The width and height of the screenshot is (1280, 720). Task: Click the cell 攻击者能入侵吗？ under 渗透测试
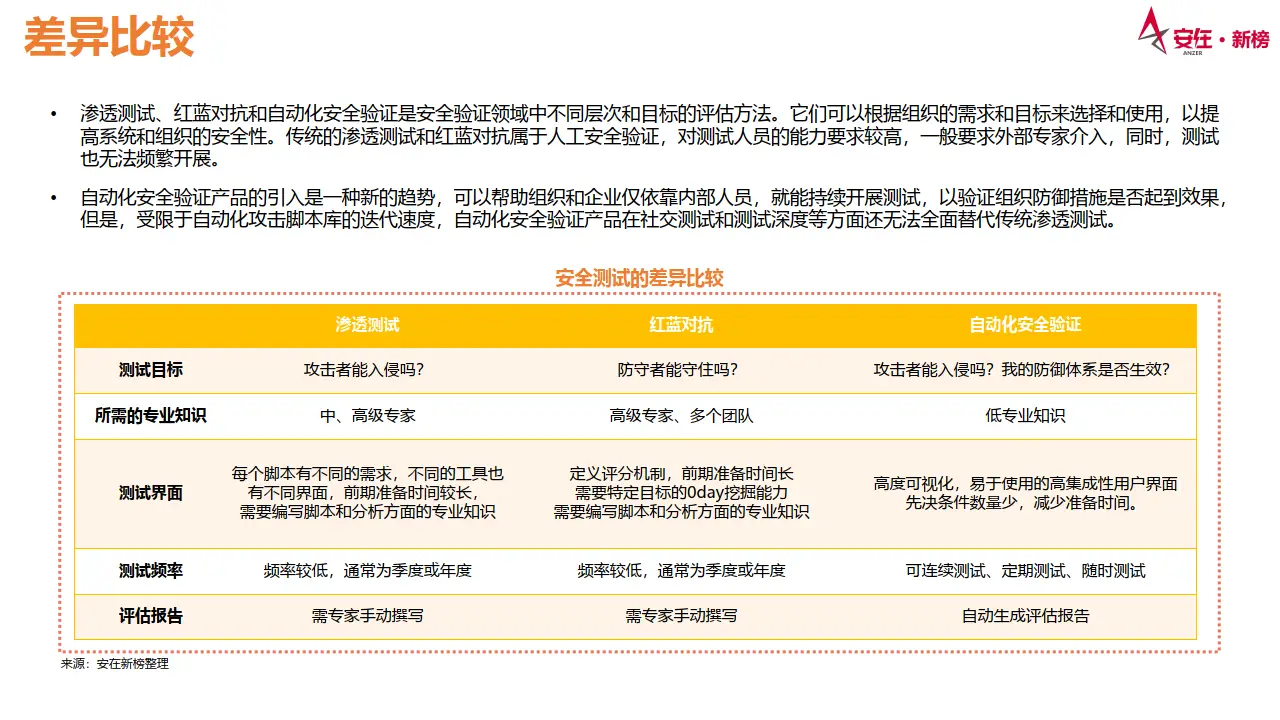tap(367, 370)
